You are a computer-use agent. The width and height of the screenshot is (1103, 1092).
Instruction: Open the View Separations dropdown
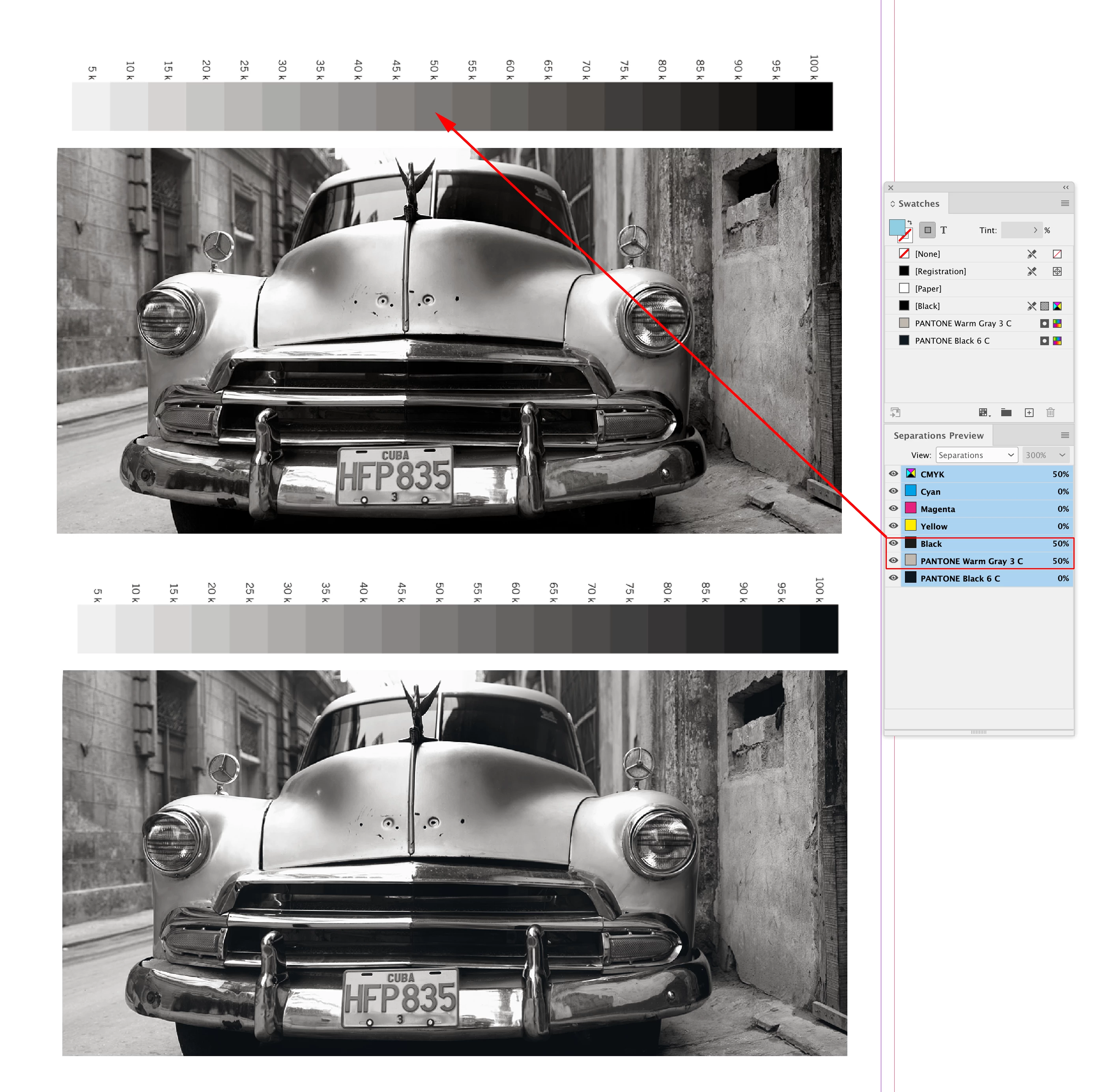click(976, 455)
